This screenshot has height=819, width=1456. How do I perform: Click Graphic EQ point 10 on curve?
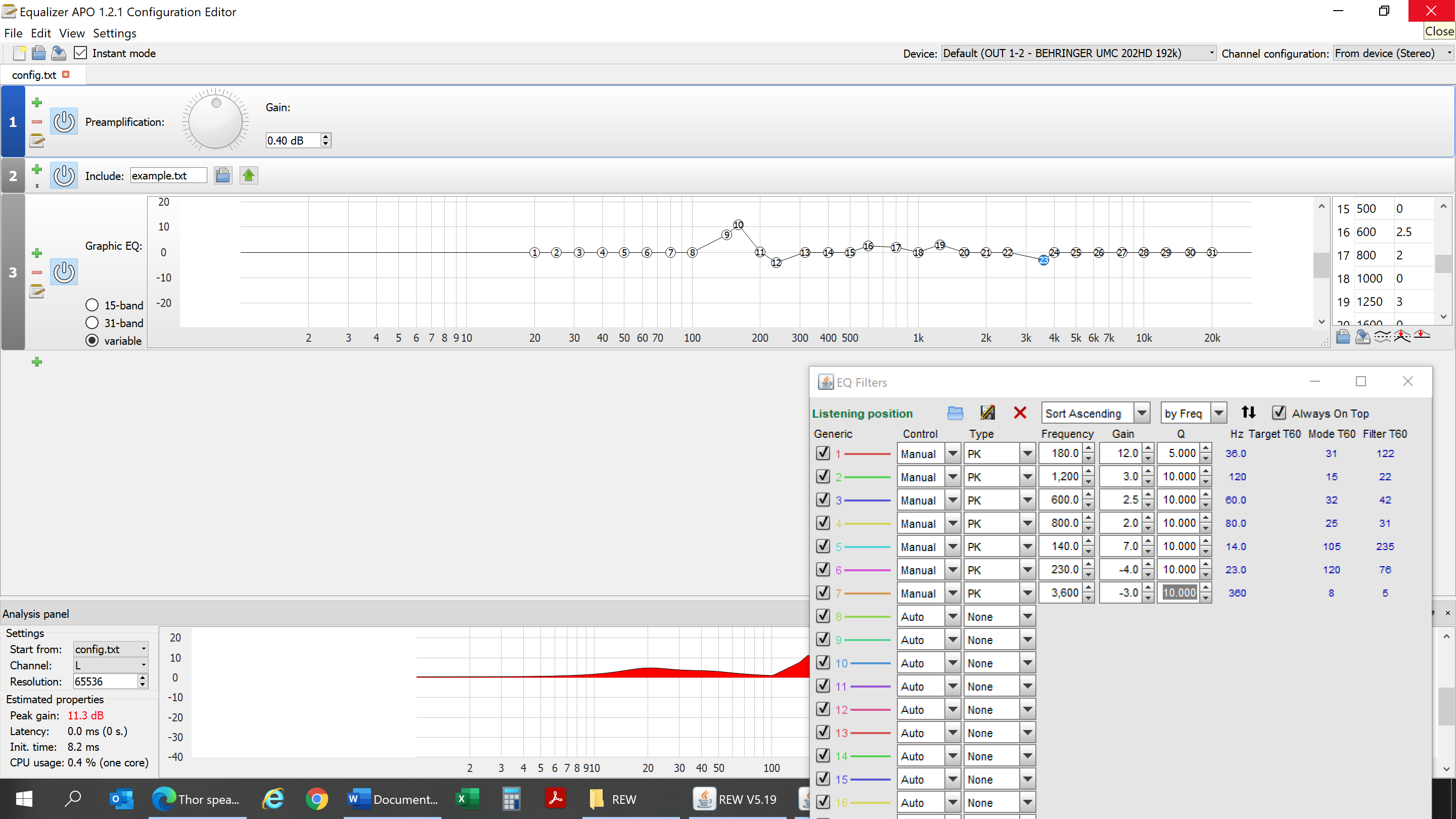pos(738,224)
